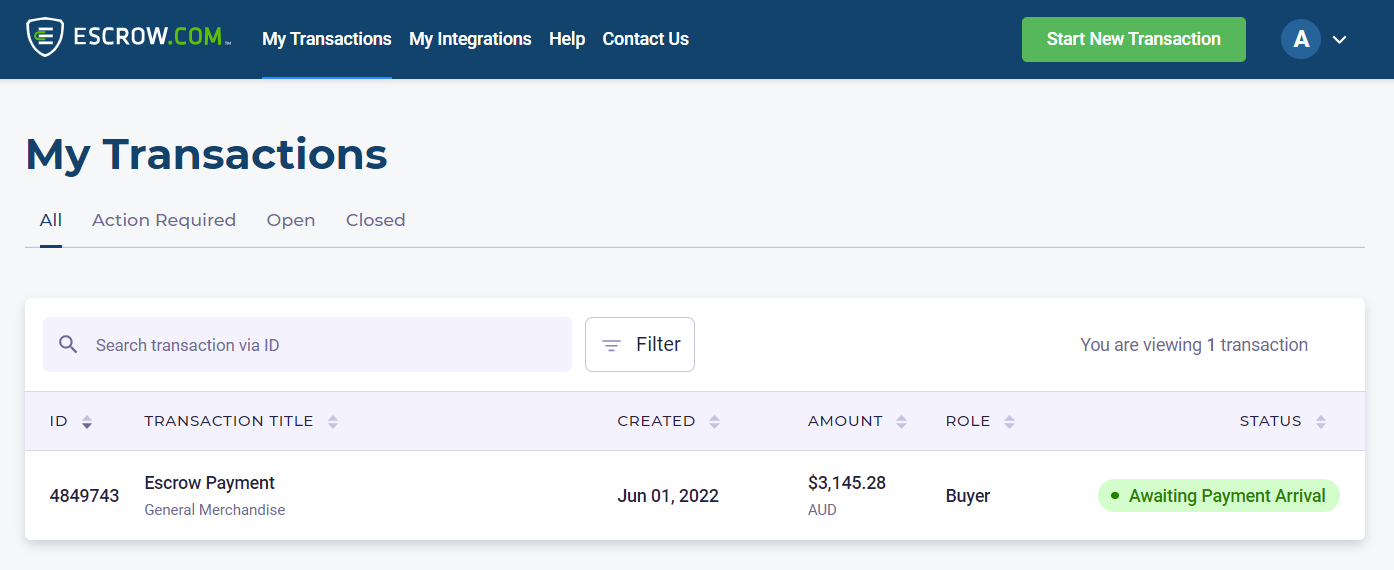Image resolution: width=1394 pixels, height=570 pixels.
Task: Sort transactions by ID column arrows
Action: coord(87,422)
